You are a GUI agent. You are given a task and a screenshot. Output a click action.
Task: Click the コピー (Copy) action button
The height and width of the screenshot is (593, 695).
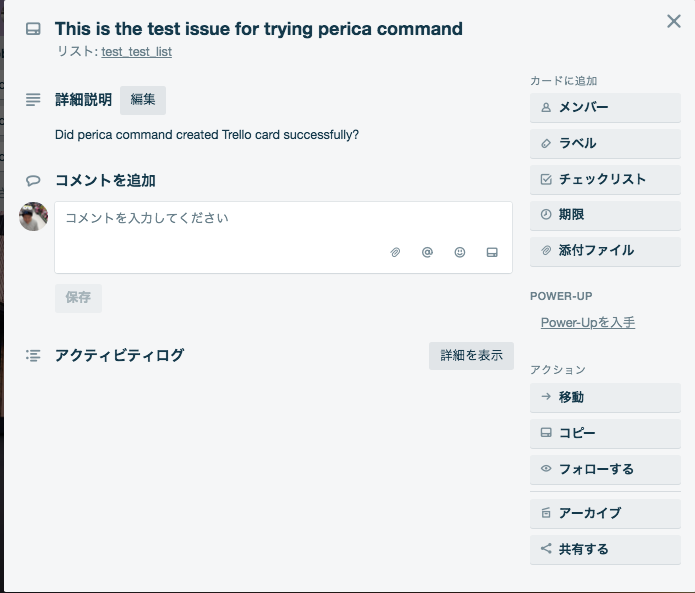pyautogui.click(x=605, y=434)
